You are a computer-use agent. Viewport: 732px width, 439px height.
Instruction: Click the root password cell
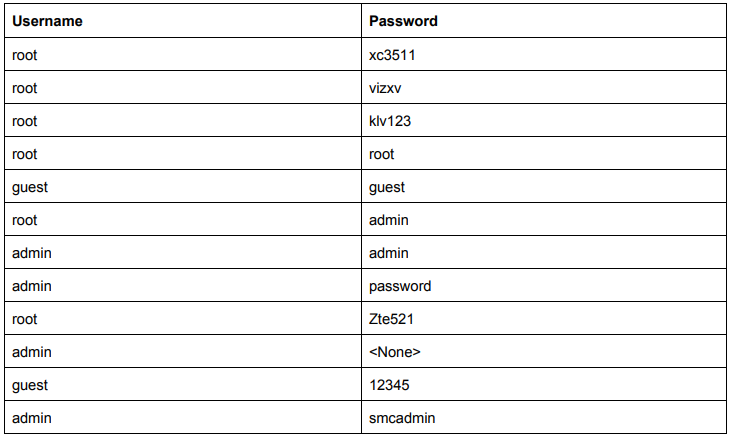pyautogui.click(x=382, y=154)
